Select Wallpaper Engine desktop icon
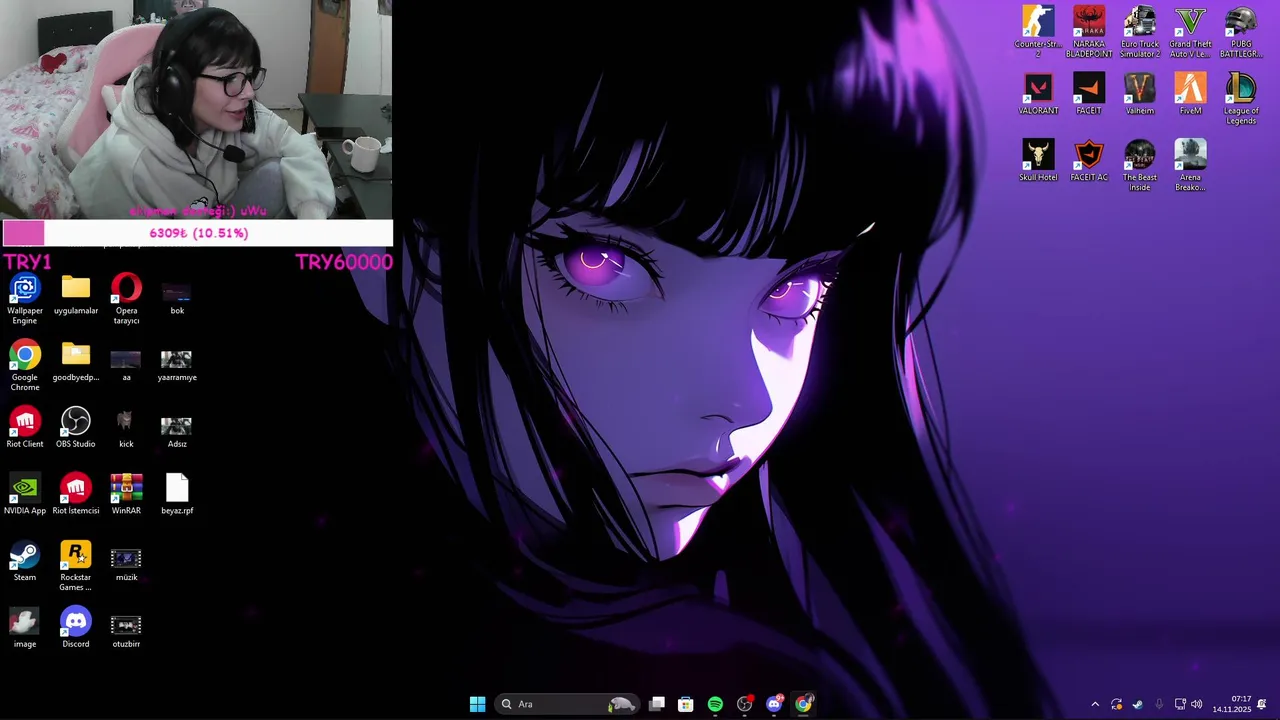1280x720 pixels. point(25,299)
